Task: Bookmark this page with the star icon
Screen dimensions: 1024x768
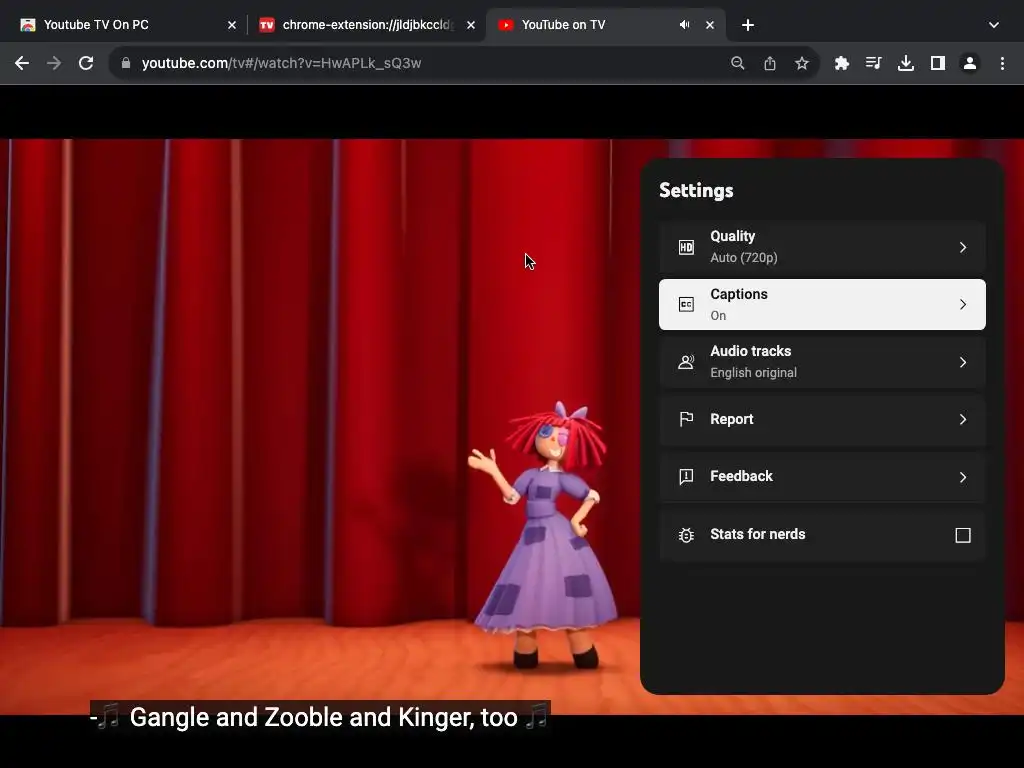Action: point(802,63)
